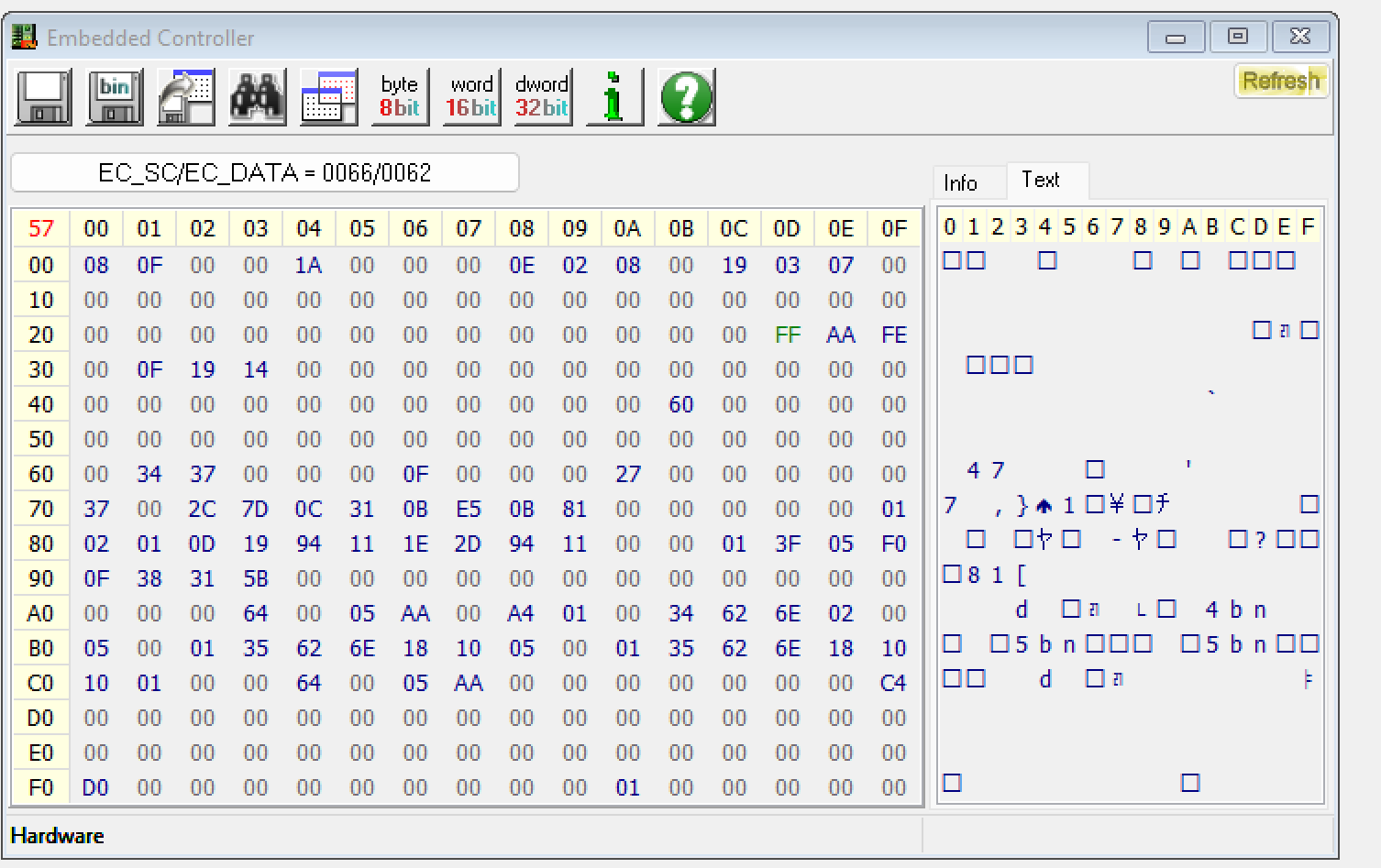
Task: Open the green info icon
Action: (614, 97)
